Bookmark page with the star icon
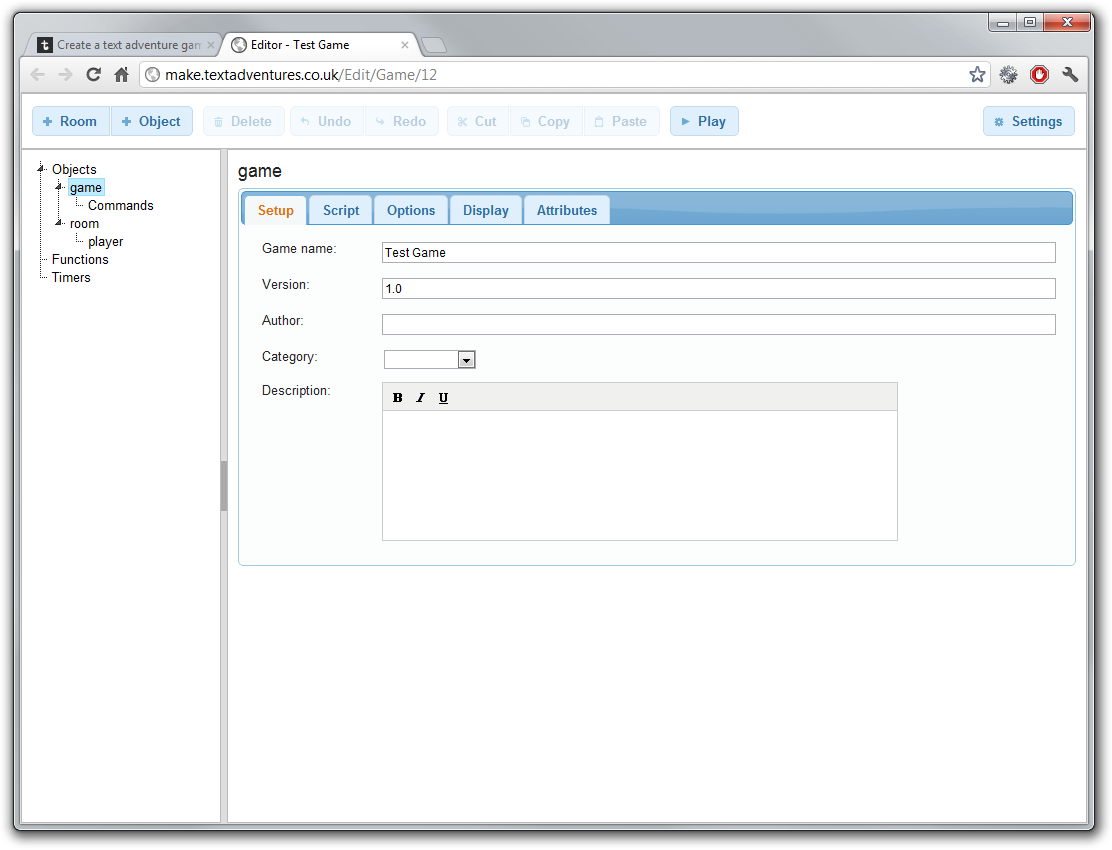Image resolution: width=1112 pixels, height=850 pixels. click(x=977, y=74)
